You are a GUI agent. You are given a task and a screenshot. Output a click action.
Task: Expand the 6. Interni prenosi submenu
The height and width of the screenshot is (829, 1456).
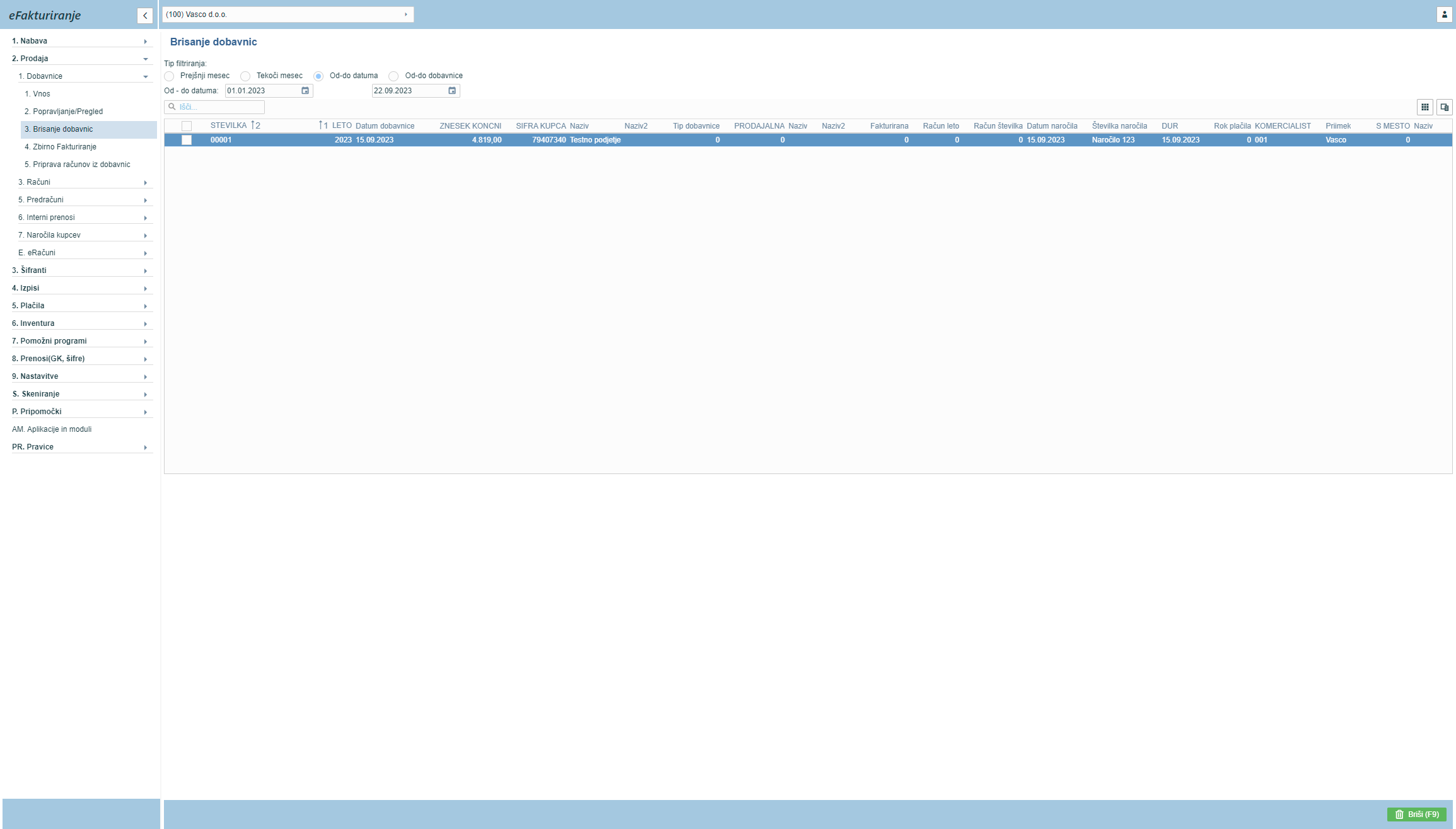click(85, 217)
